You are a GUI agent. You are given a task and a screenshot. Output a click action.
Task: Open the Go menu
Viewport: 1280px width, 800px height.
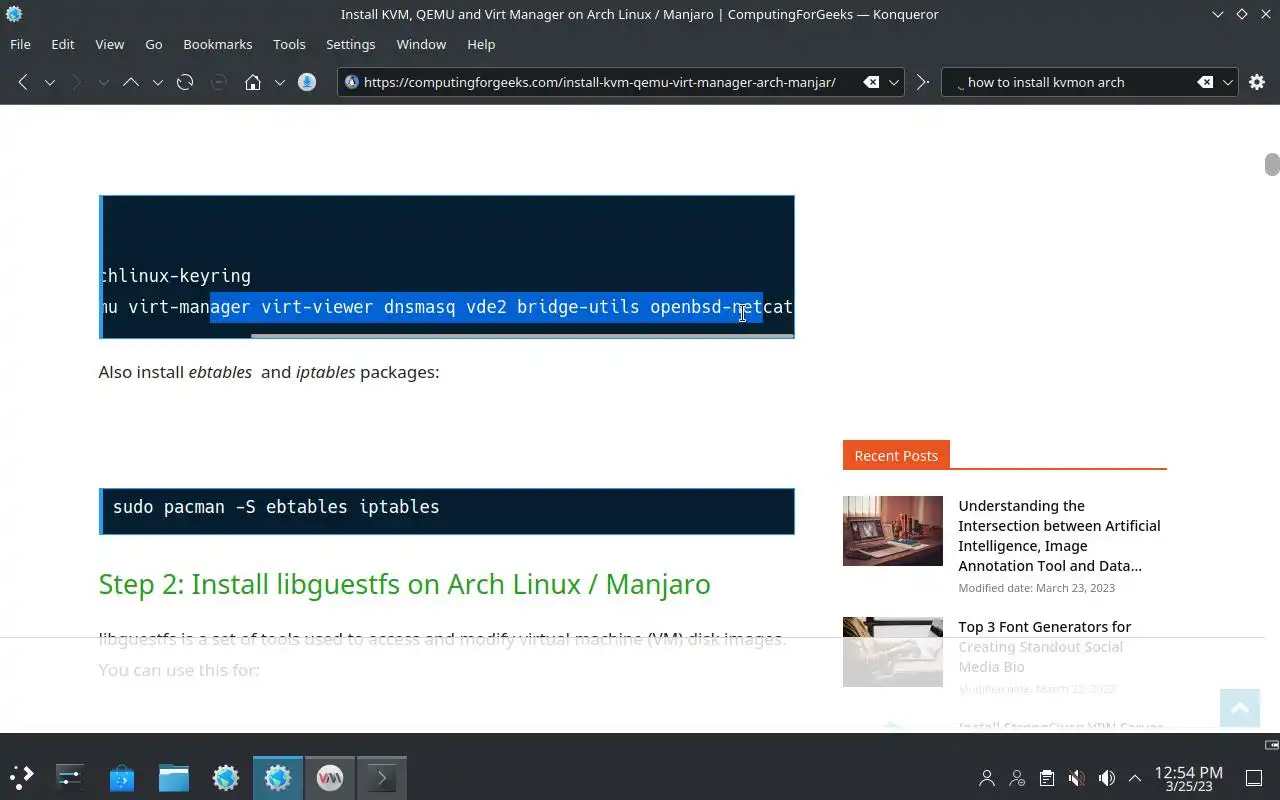(154, 44)
